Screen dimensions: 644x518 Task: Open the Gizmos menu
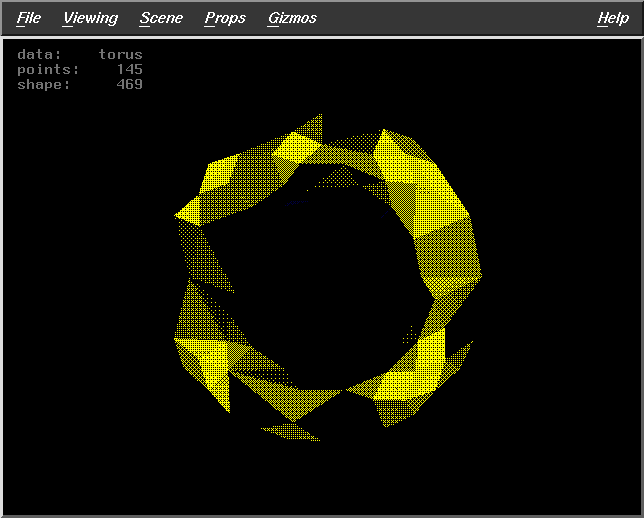coord(292,18)
